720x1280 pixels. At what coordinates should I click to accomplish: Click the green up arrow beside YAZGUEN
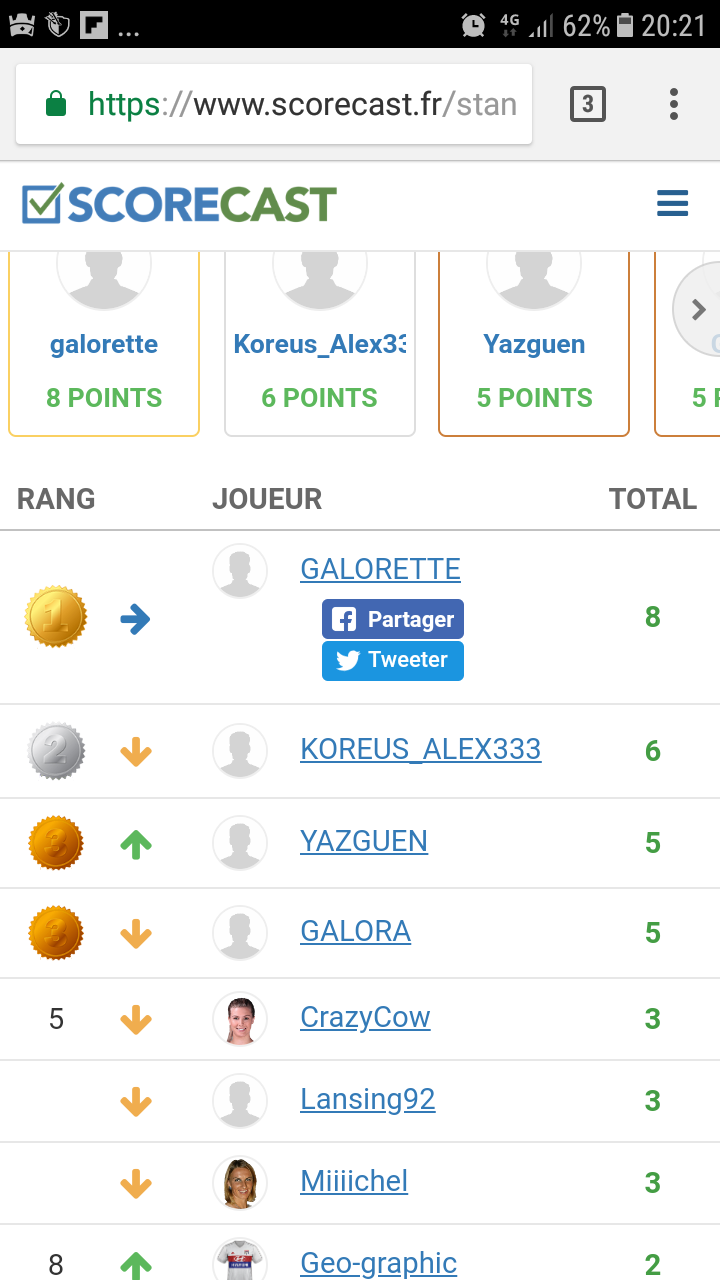click(x=136, y=844)
